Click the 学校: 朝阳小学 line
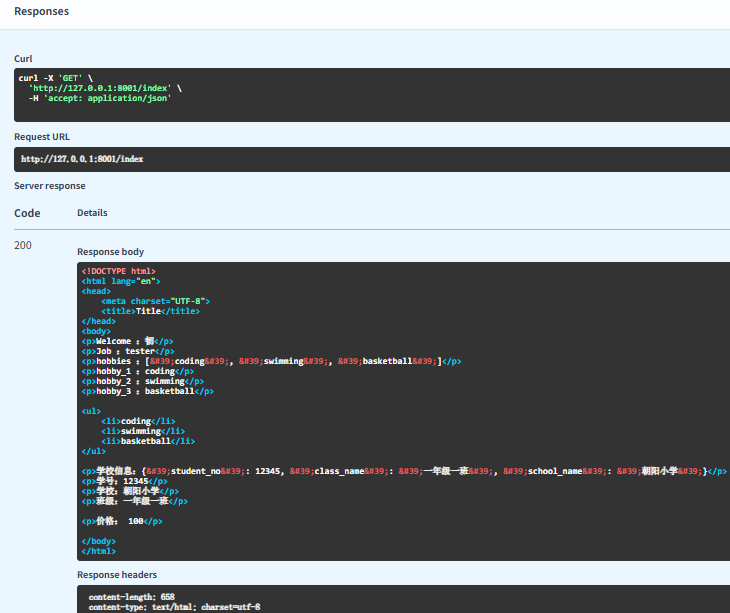730x613 pixels. coord(130,491)
